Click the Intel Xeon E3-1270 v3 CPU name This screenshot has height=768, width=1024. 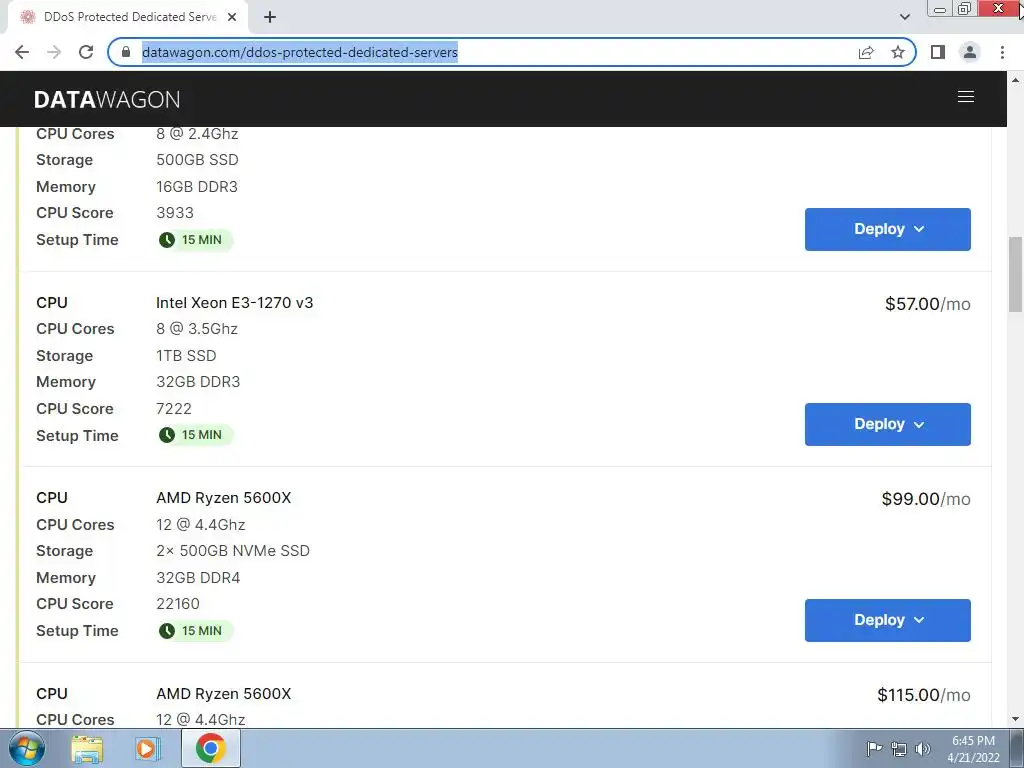(234, 302)
